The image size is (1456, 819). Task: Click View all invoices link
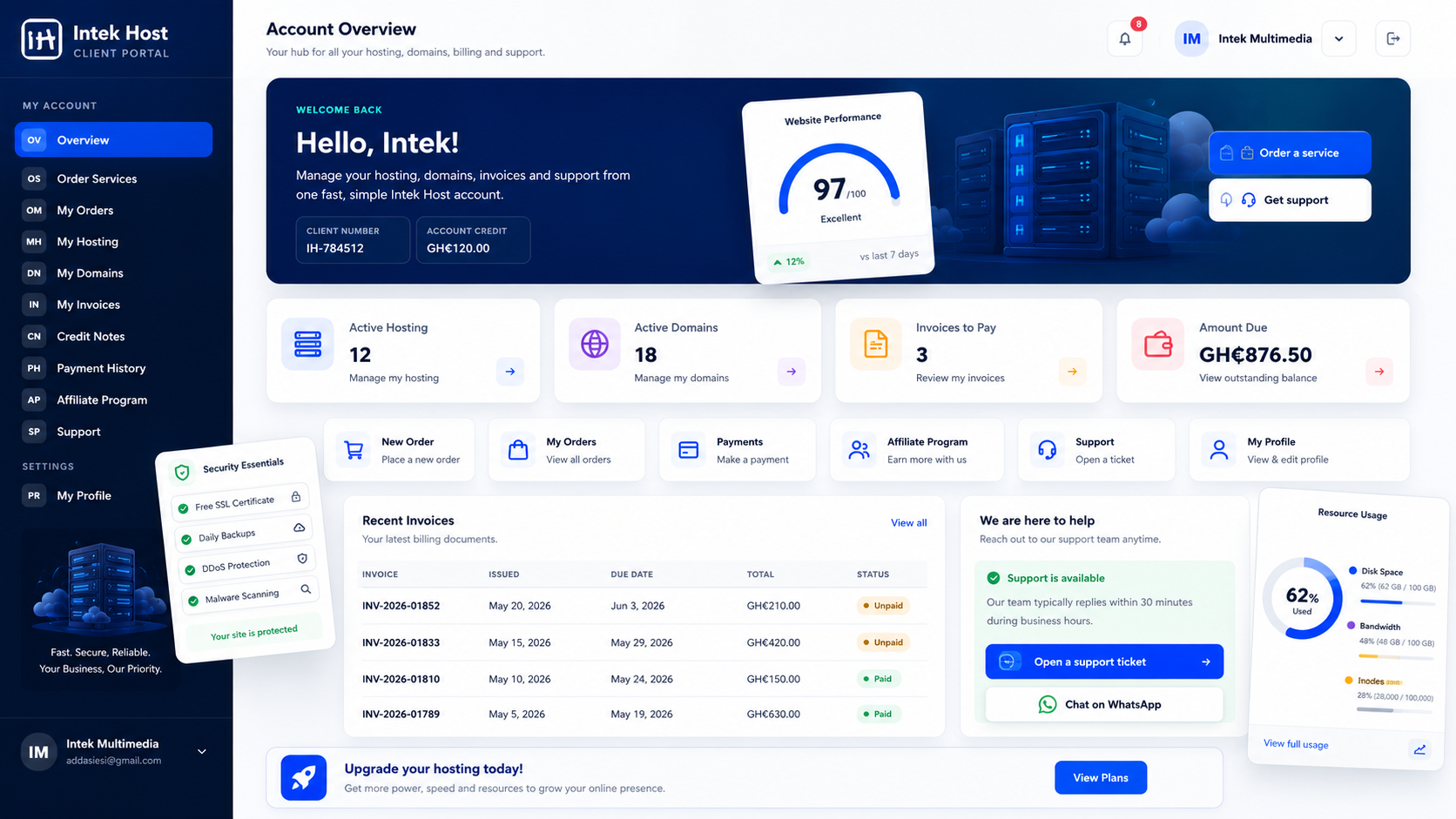click(x=908, y=523)
